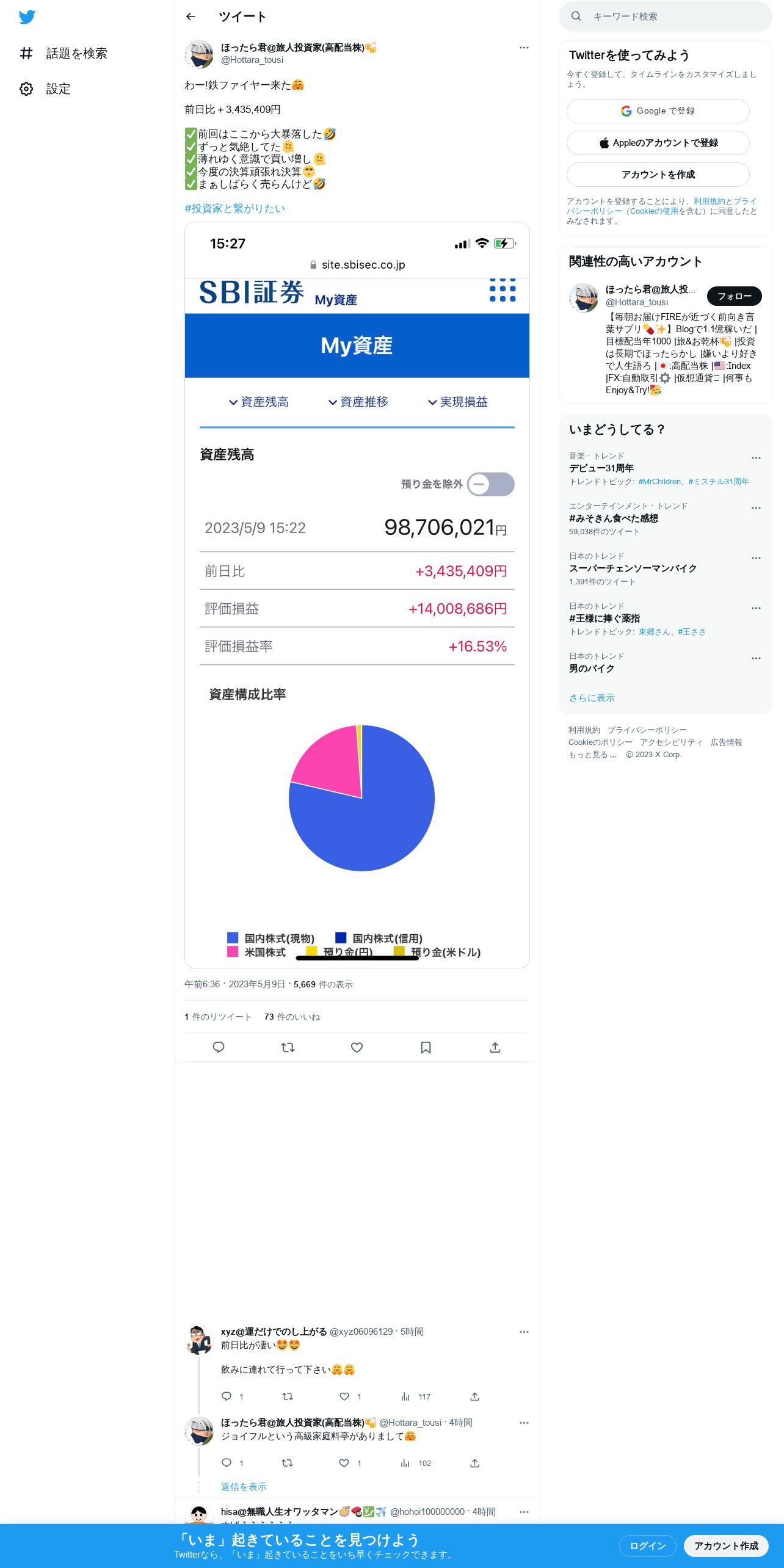784x1568 pixels.
Task: Open settings gear in the left sidebar
Action: pyautogui.click(x=26, y=89)
